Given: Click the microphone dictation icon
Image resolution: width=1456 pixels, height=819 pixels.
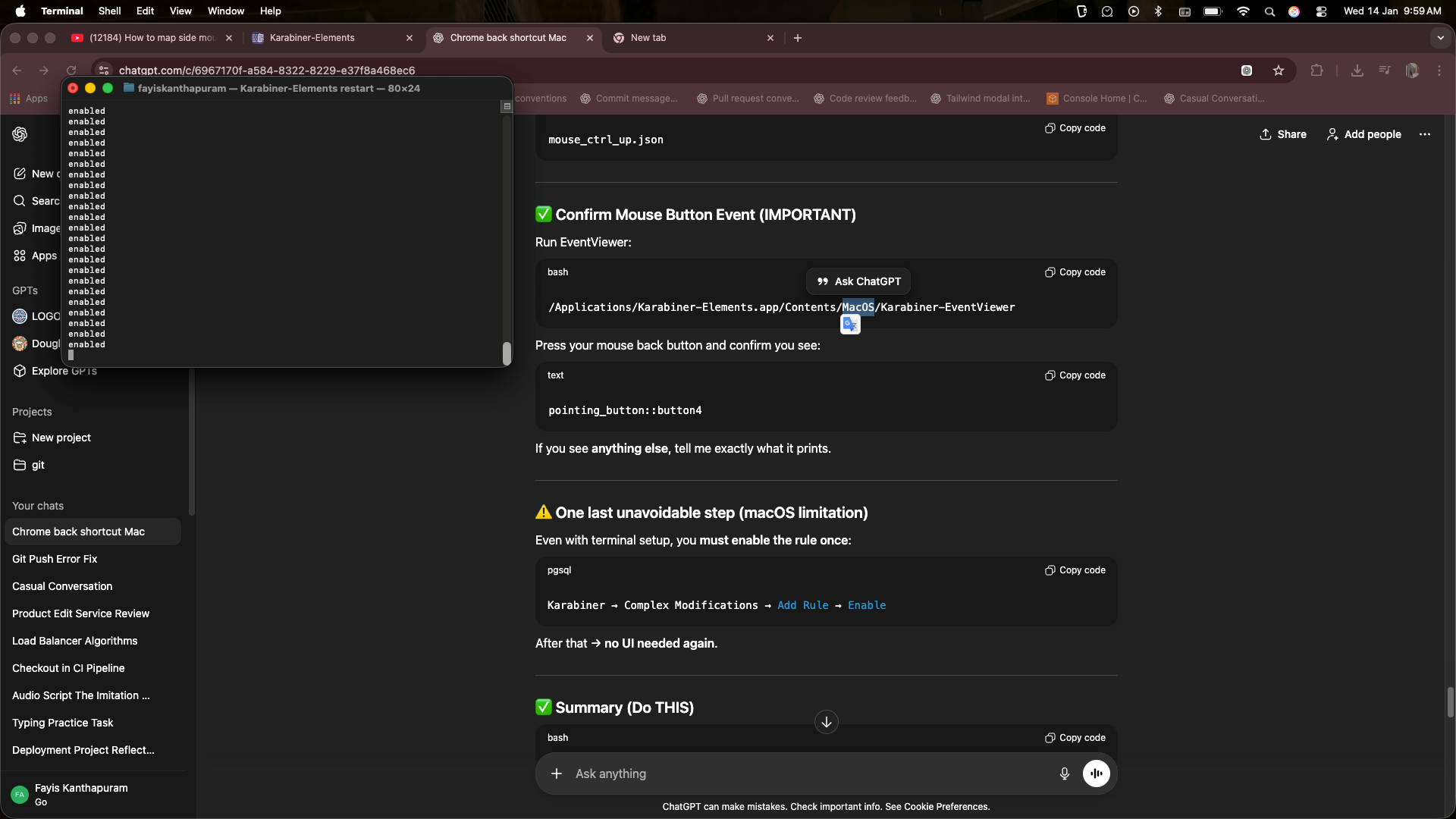Looking at the screenshot, I should (1065, 773).
